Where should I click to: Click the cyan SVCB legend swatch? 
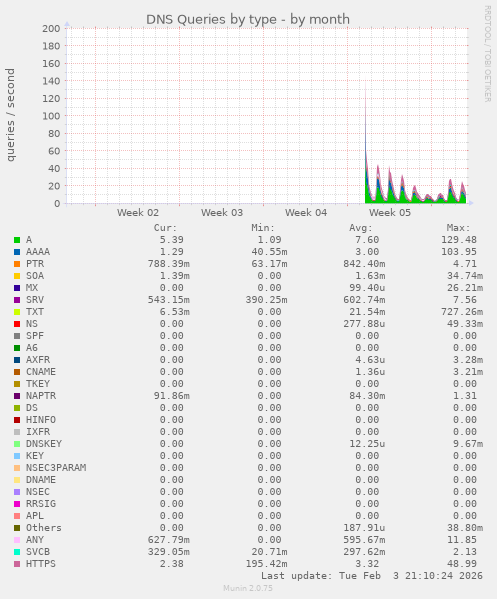(x=17, y=552)
